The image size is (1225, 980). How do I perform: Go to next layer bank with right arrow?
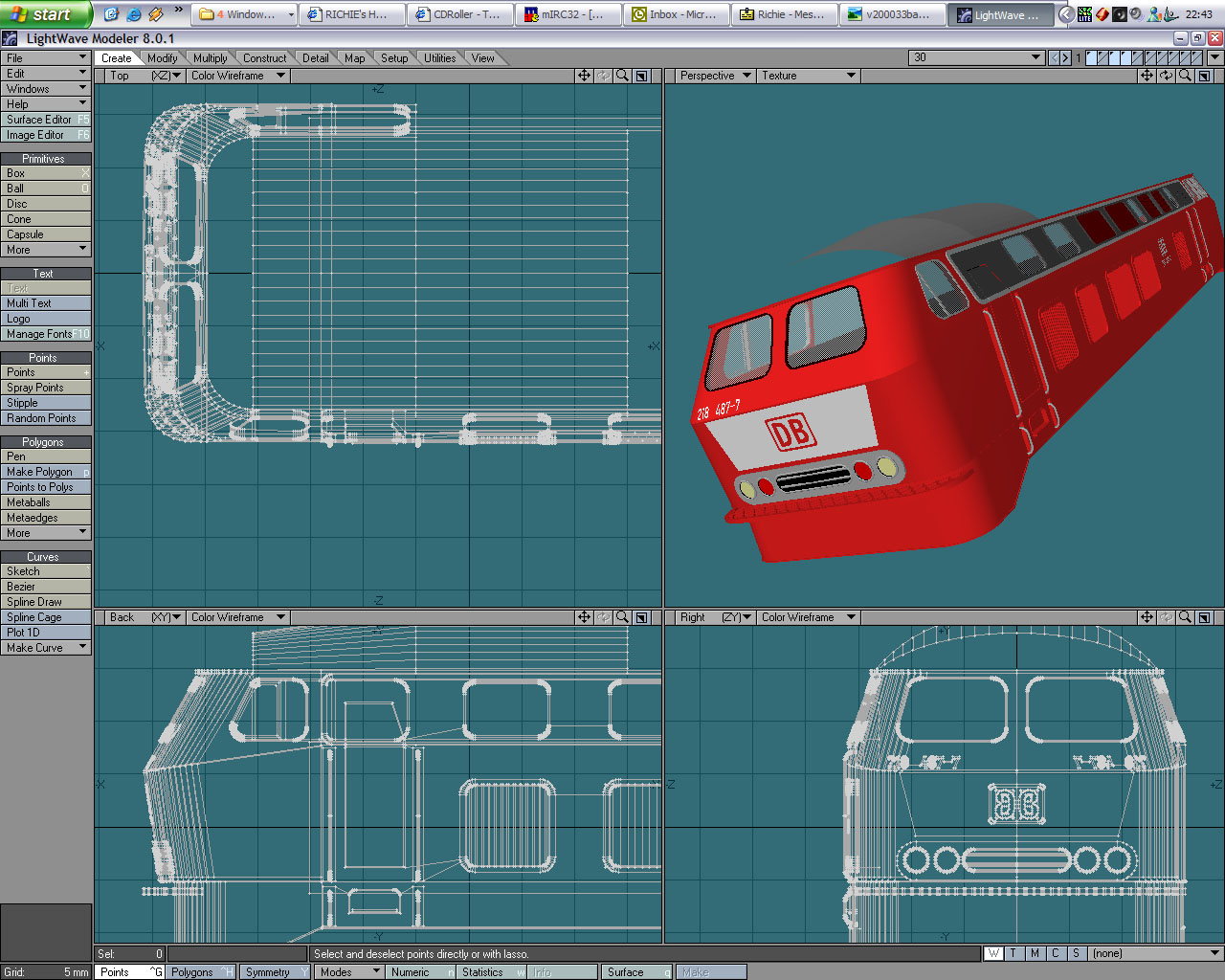[x=1066, y=57]
